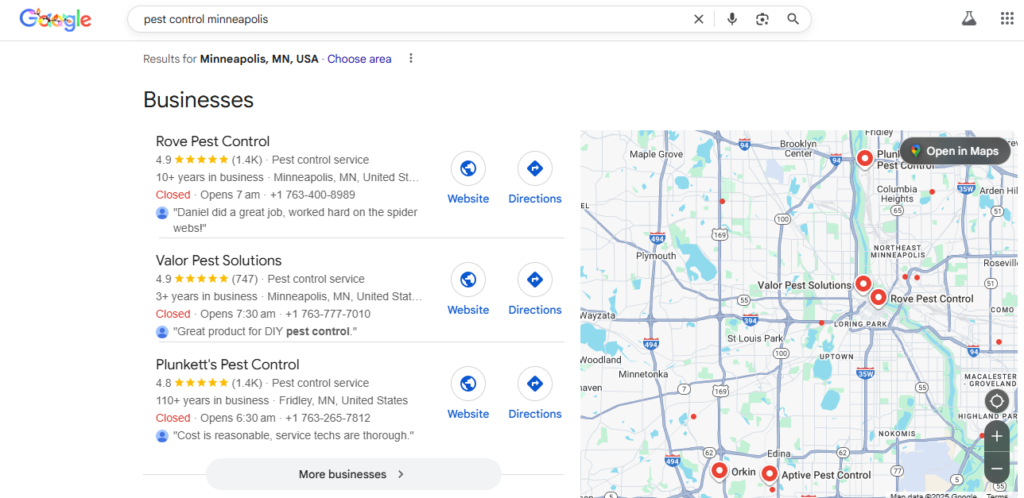Open Plunkett's Pest Control website globe icon
The image size is (1024, 498).
[x=468, y=384]
